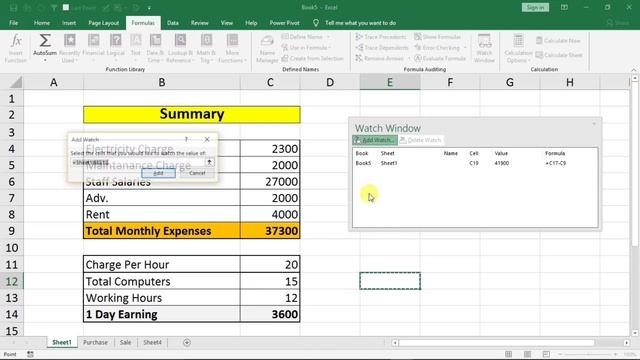Image resolution: width=640 pixels, height=360 pixels.
Task: Click Trace Dependents
Action: coord(382,48)
